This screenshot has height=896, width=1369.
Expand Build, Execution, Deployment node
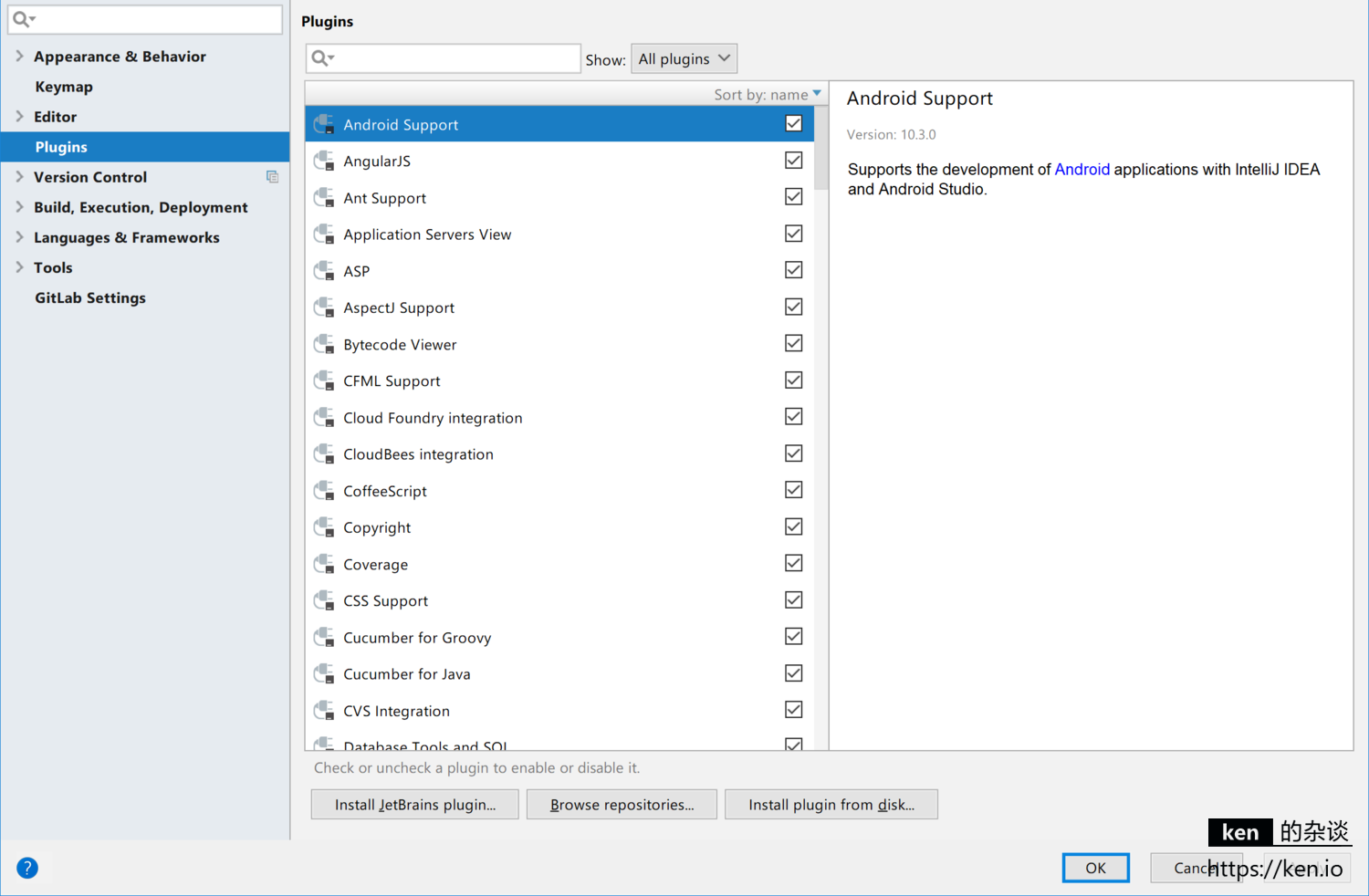(x=19, y=207)
